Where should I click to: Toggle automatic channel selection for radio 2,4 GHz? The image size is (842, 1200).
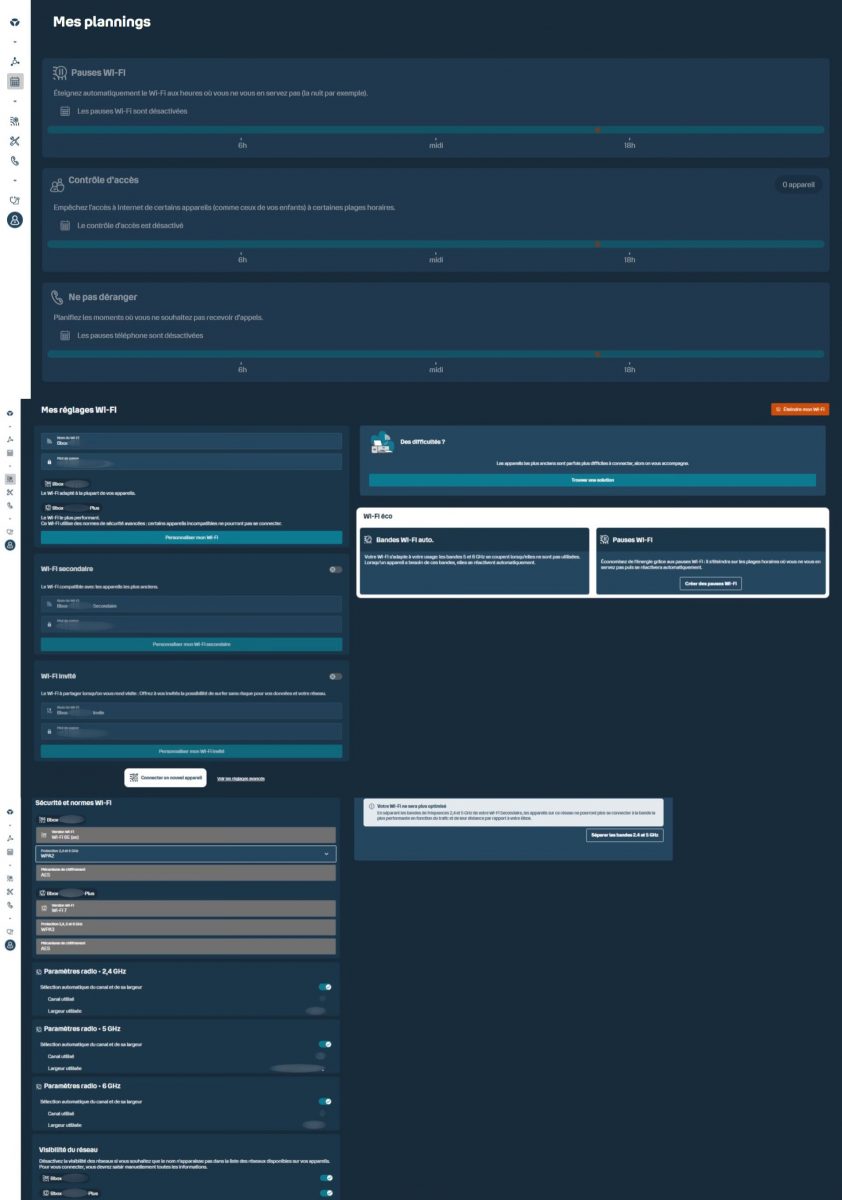point(325,987)
